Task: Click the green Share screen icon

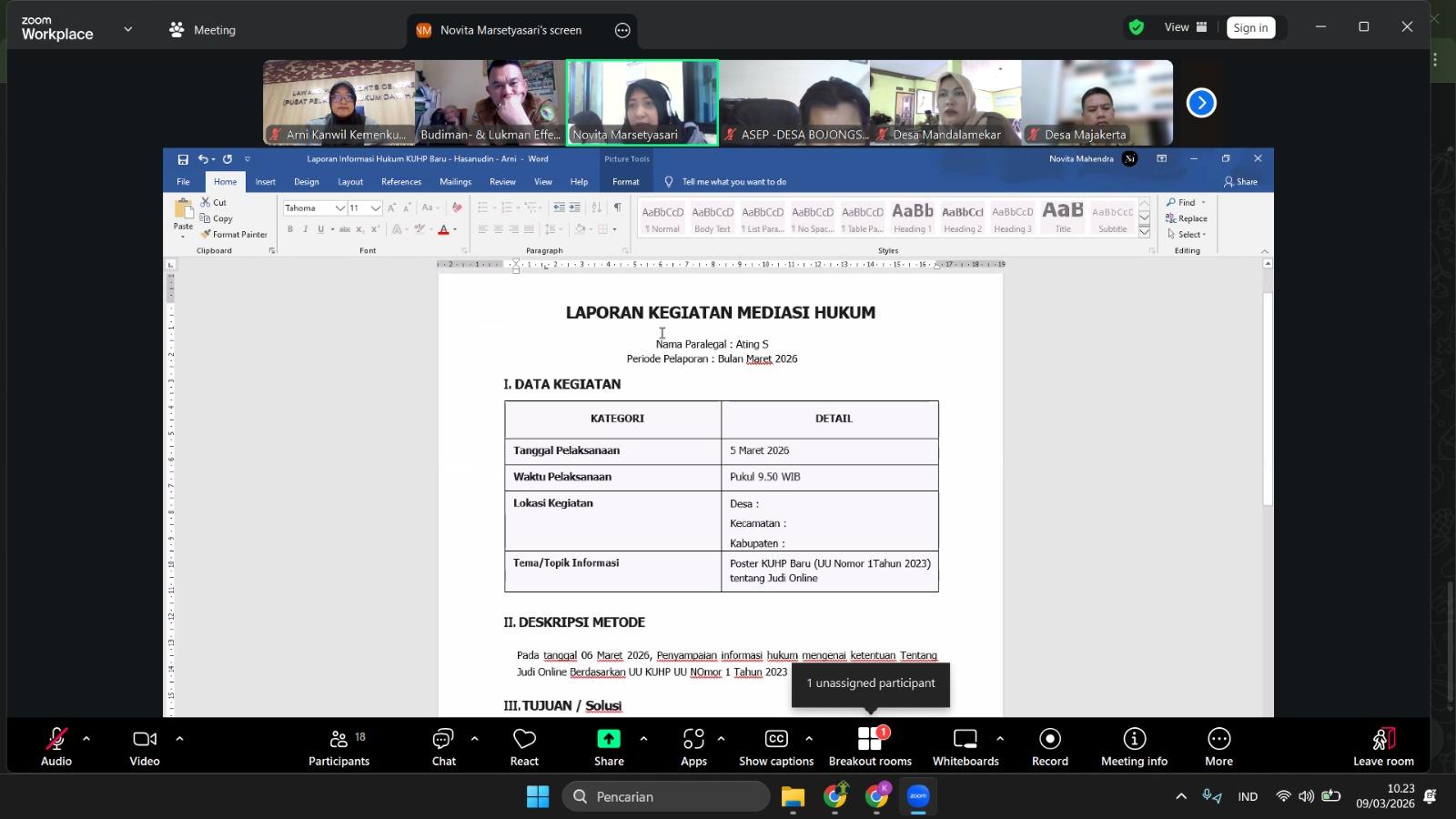Action: point(609,739)
